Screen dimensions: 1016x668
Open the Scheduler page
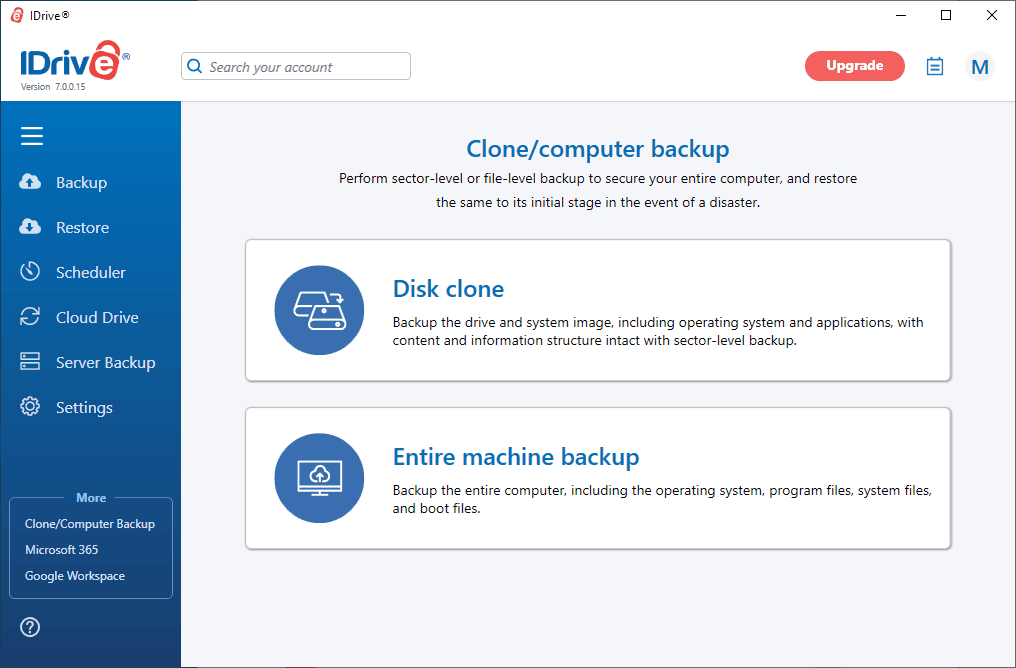91,272
